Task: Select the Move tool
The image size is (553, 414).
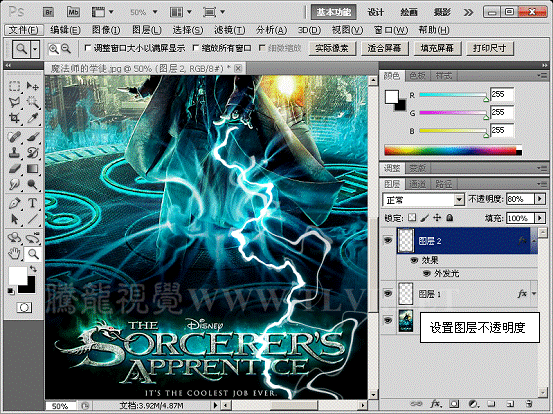Action: [32, 86]
